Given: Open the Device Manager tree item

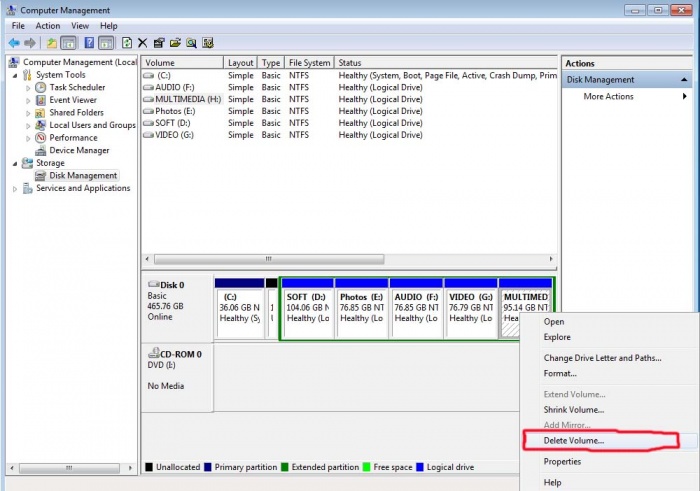Looking at the screenshot, I should coord(79,151).
